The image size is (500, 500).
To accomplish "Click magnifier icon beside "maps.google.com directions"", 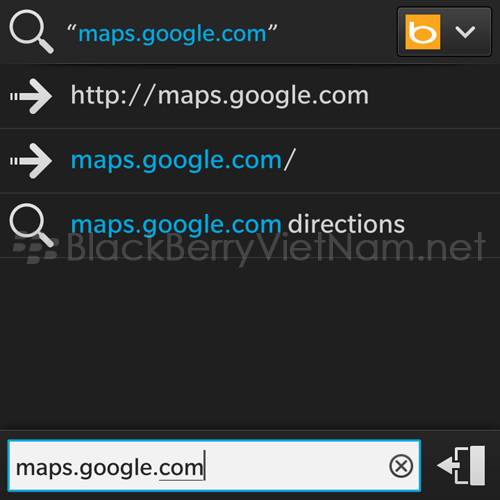I will (x=31, y=225).
